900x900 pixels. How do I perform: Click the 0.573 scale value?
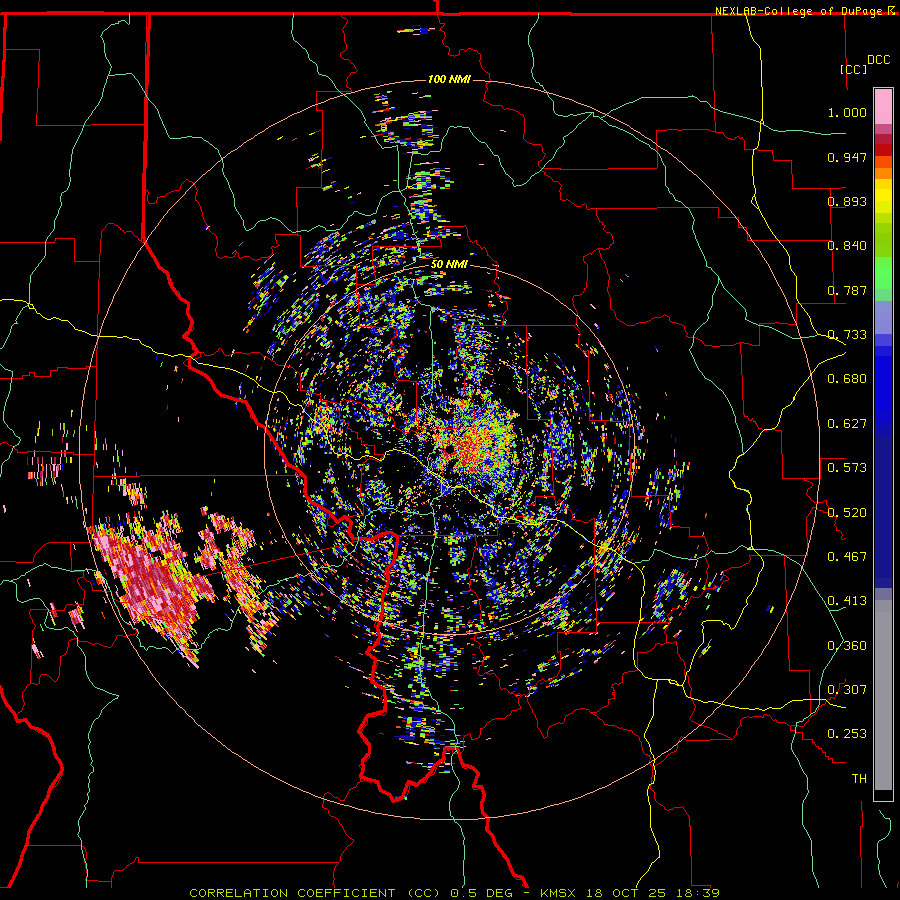[x=847, y=467]
